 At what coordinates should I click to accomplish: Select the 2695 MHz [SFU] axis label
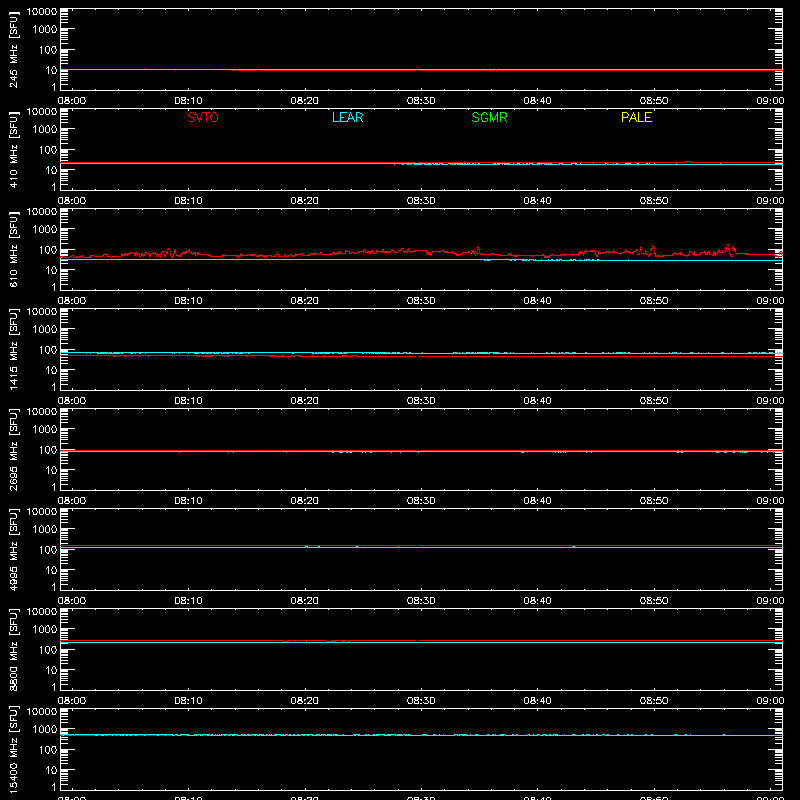coord(13,449)
